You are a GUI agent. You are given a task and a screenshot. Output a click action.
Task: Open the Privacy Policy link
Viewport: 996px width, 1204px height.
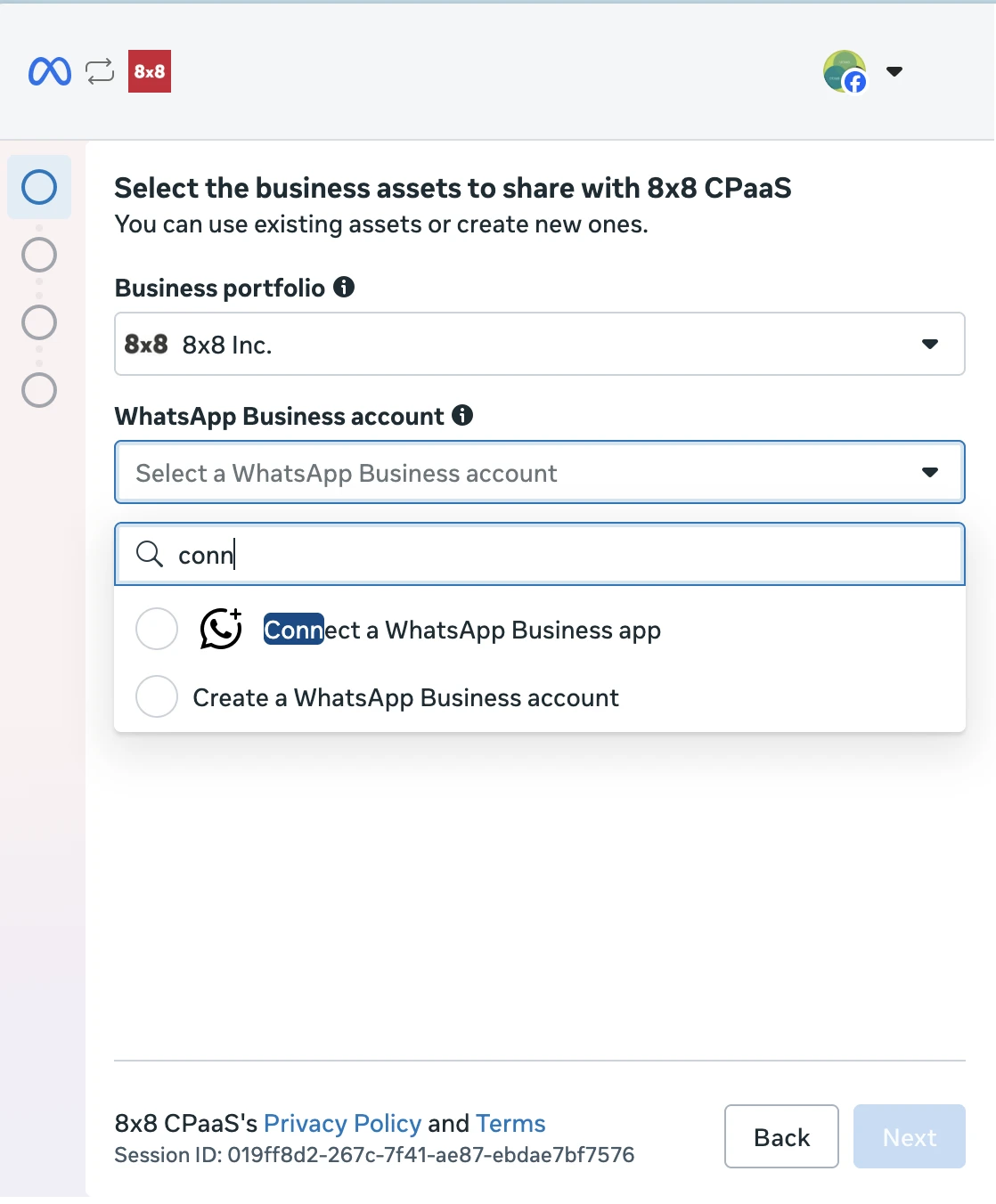[342, 1124]
